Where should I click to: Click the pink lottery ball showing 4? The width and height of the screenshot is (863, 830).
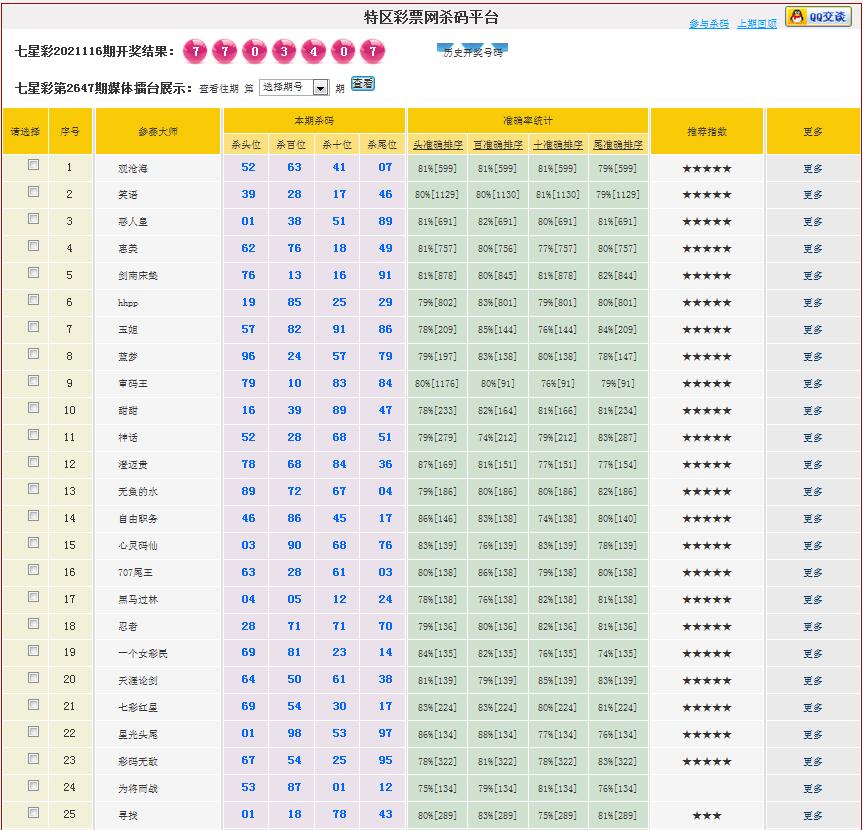tap(314, 51)
